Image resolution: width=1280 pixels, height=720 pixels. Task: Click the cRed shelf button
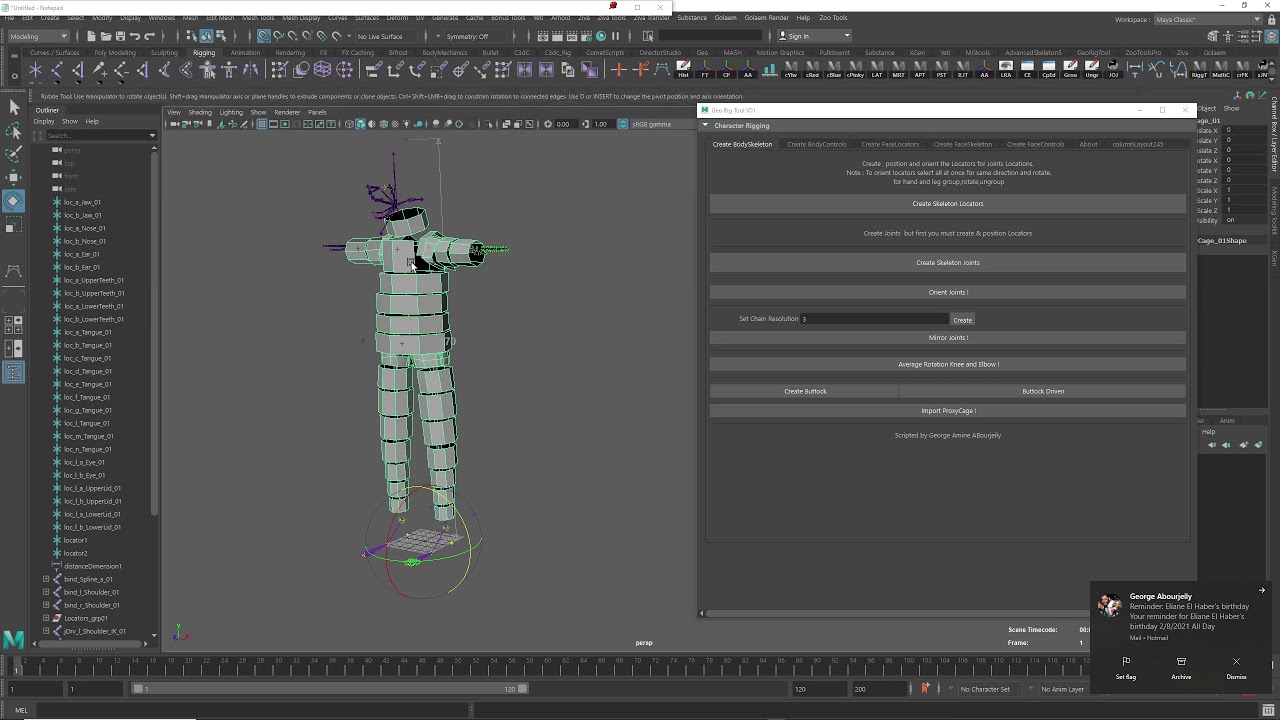tap(812, 70)
